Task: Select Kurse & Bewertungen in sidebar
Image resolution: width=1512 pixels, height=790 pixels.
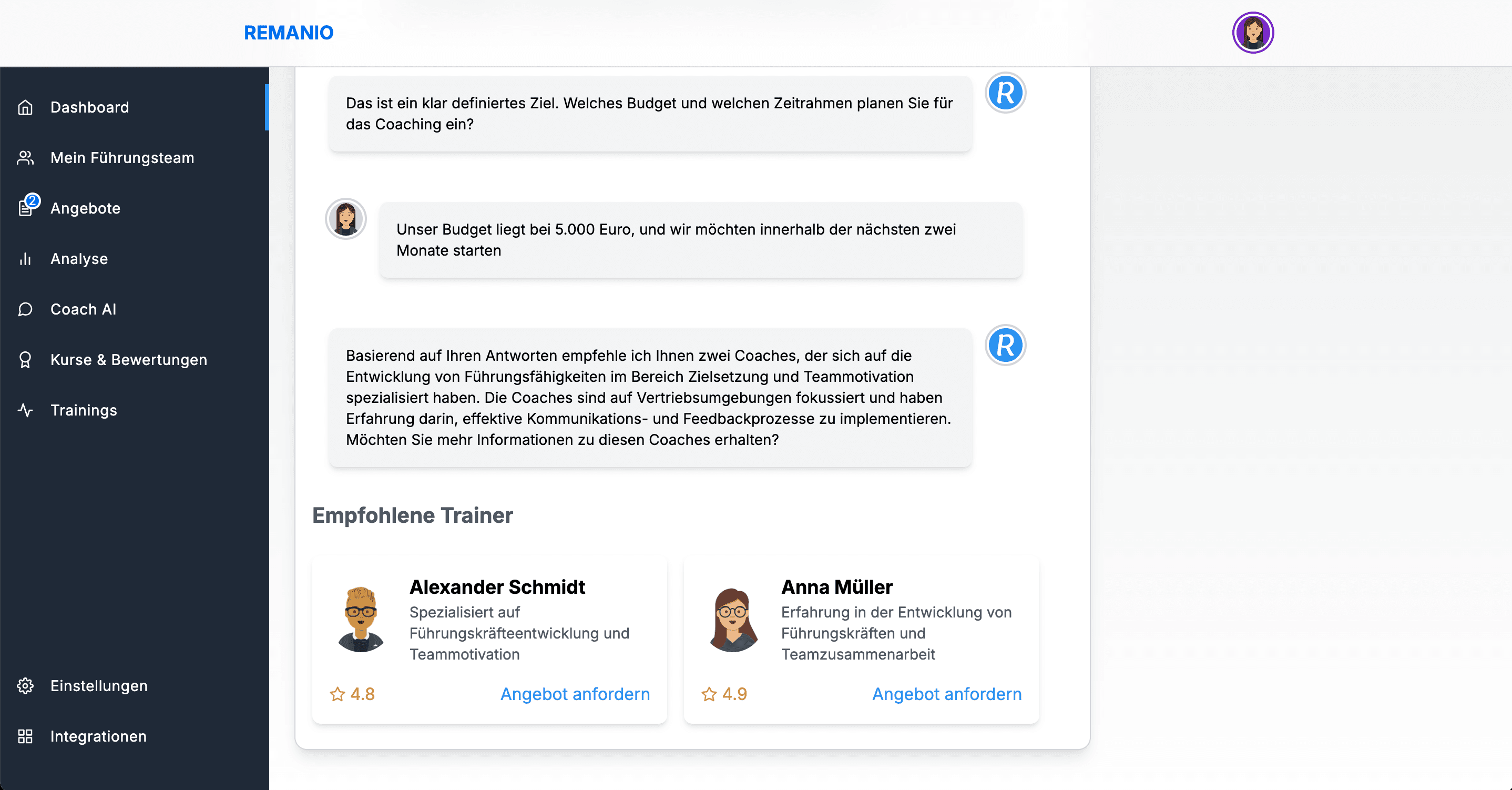Action: coord(129,360)
